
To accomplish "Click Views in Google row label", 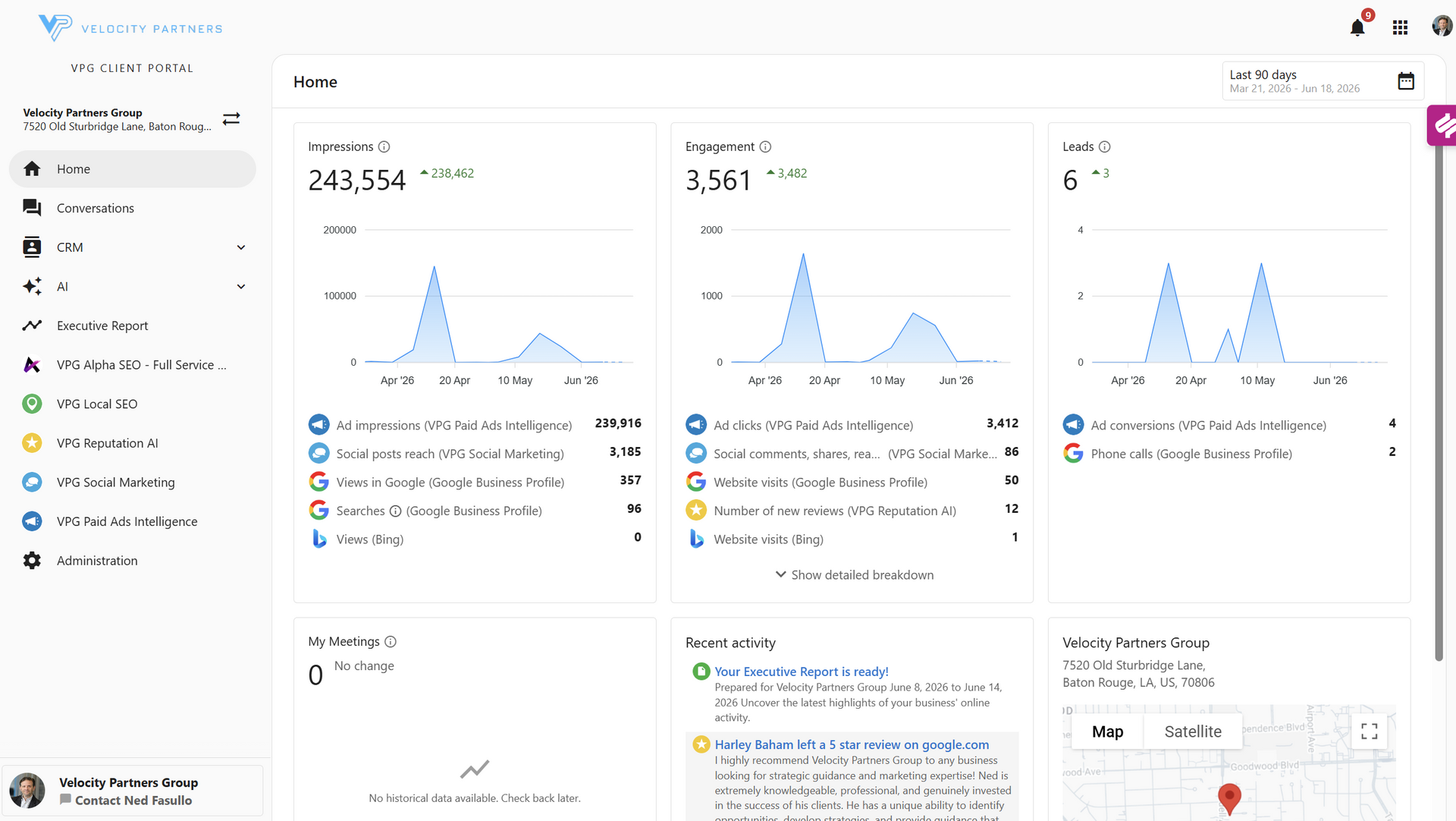I will pos(450,482).
